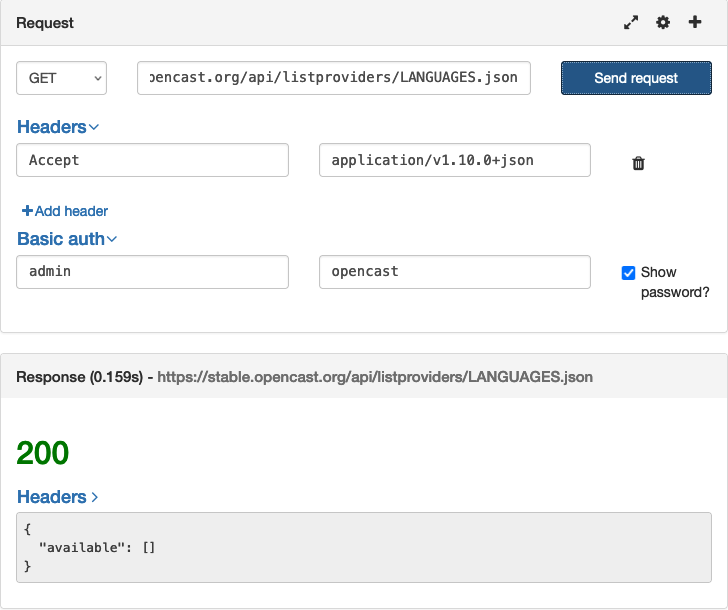
Task: Click the Send request button
Action: pyautogui.click(x=636, y=78)
